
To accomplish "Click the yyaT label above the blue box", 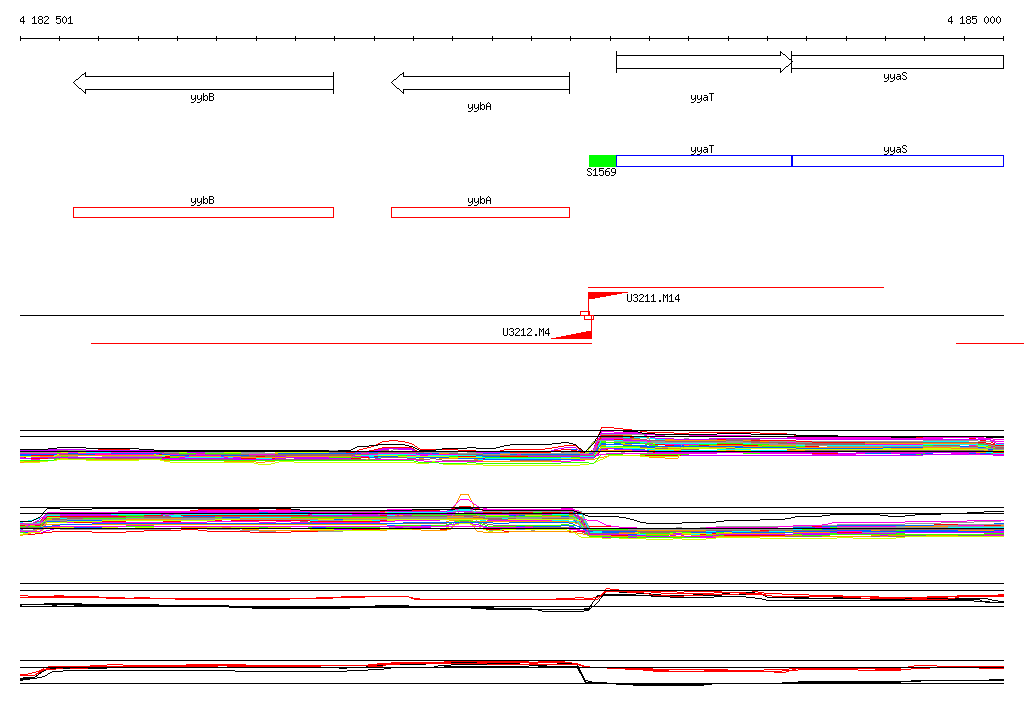I will [x=702, y=150].
